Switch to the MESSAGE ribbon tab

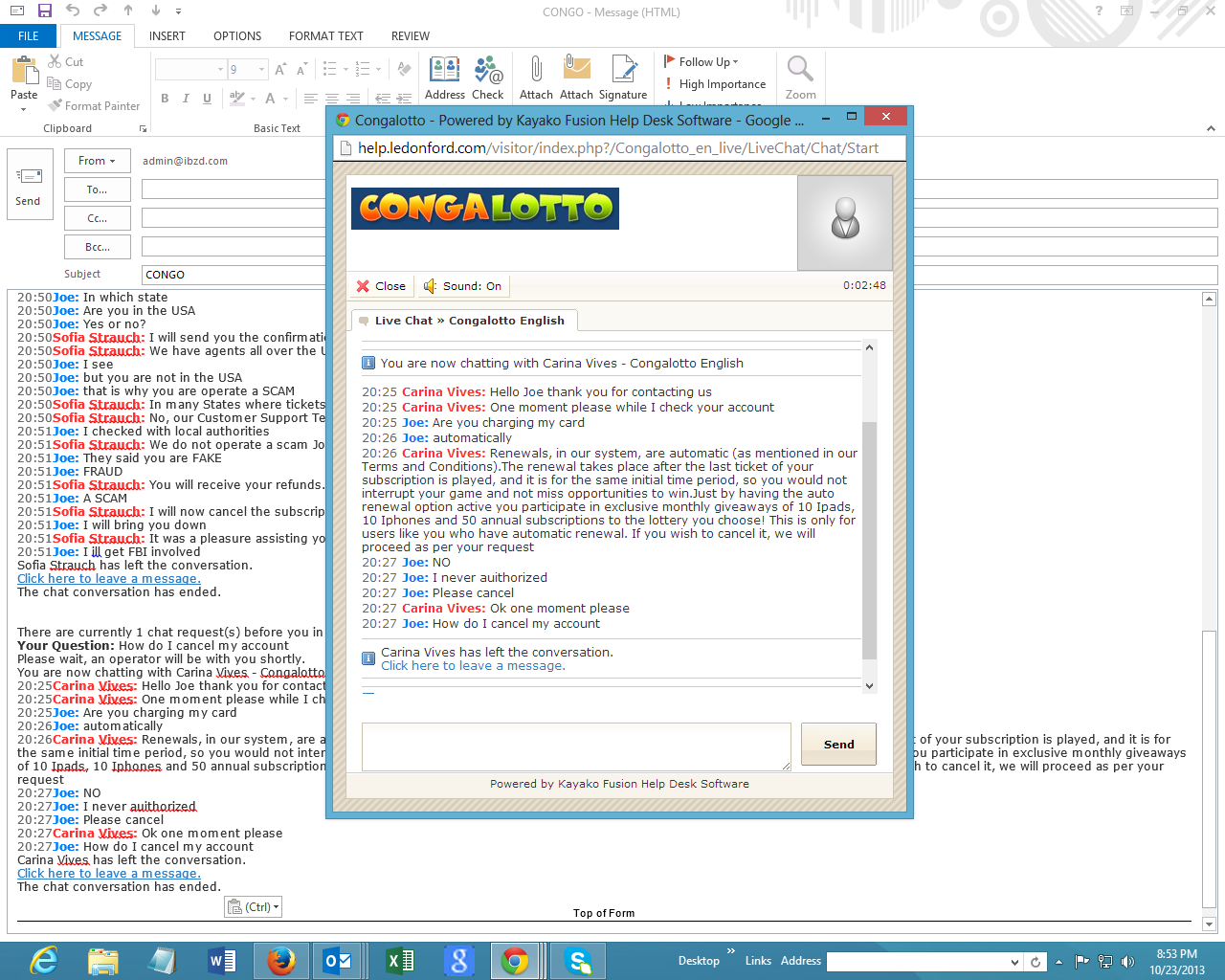98,36
